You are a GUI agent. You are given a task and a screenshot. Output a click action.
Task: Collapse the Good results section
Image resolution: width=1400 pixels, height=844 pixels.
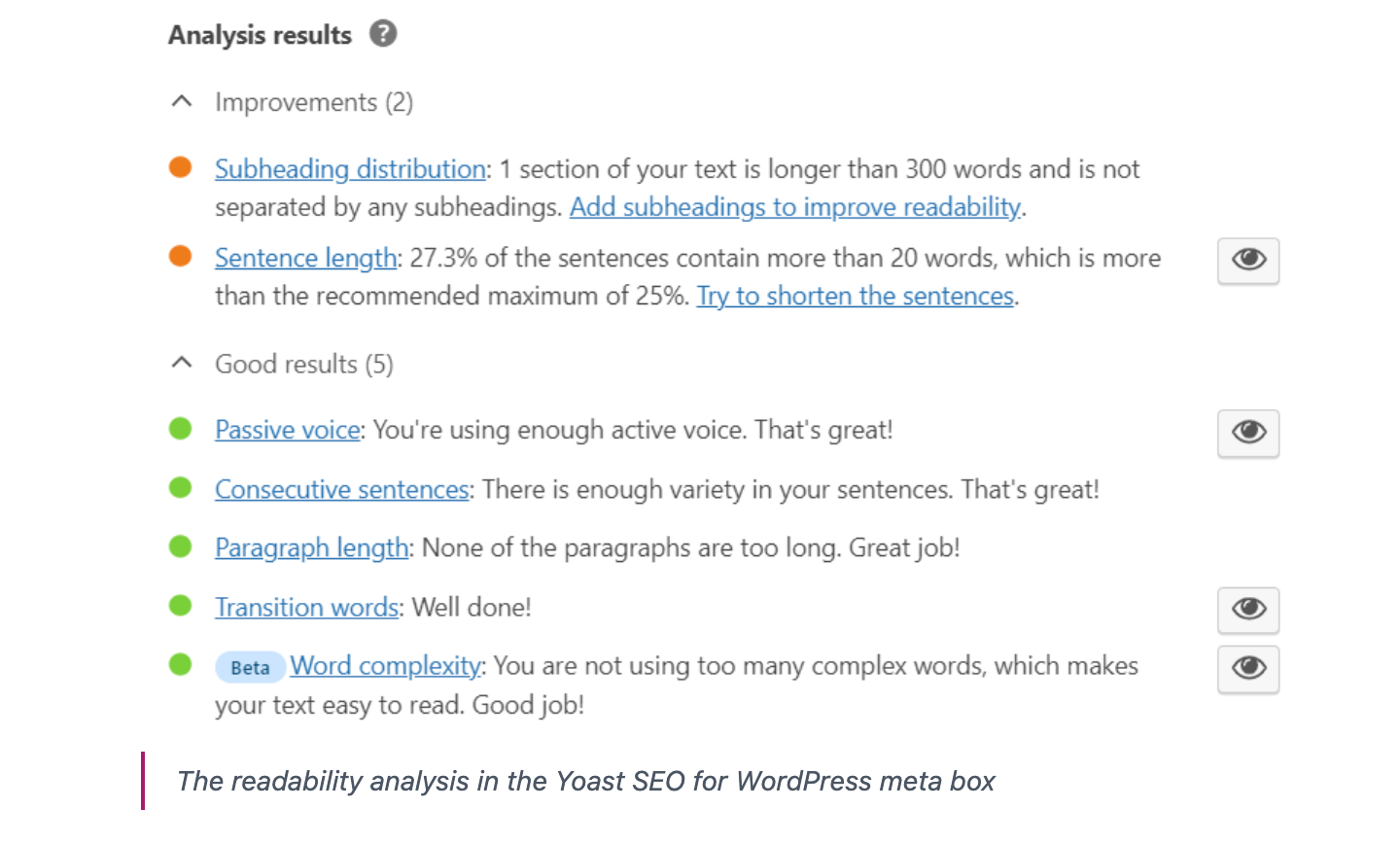(181, 363)
